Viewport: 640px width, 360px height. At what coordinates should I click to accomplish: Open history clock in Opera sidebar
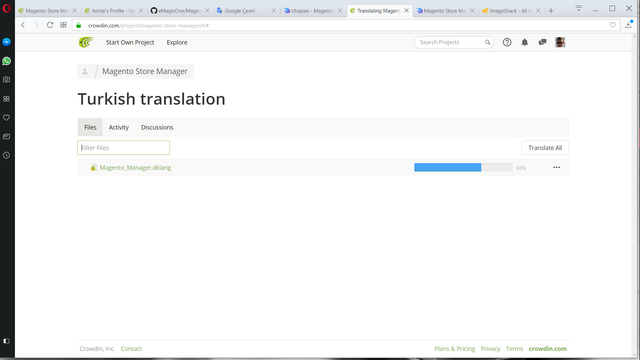tap(7, 155)
